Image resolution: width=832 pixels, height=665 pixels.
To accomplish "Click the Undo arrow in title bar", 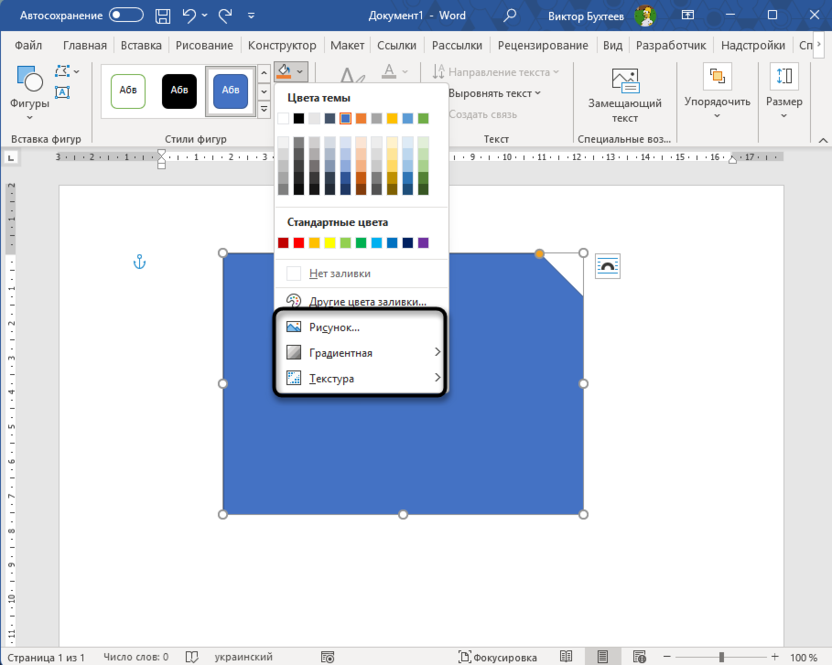I will tap(188, 15).
